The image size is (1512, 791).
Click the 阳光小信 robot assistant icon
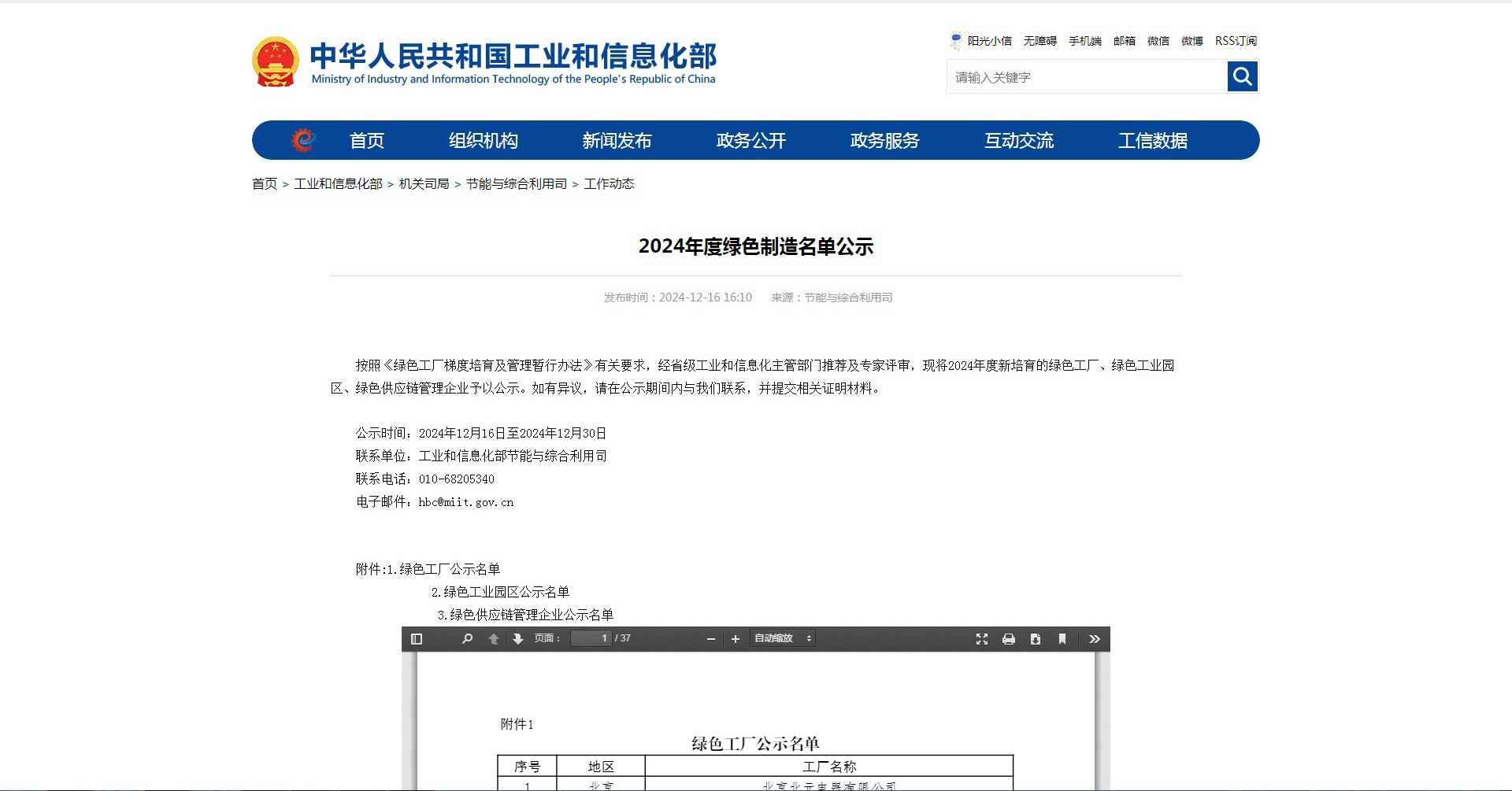click(956, 40)
